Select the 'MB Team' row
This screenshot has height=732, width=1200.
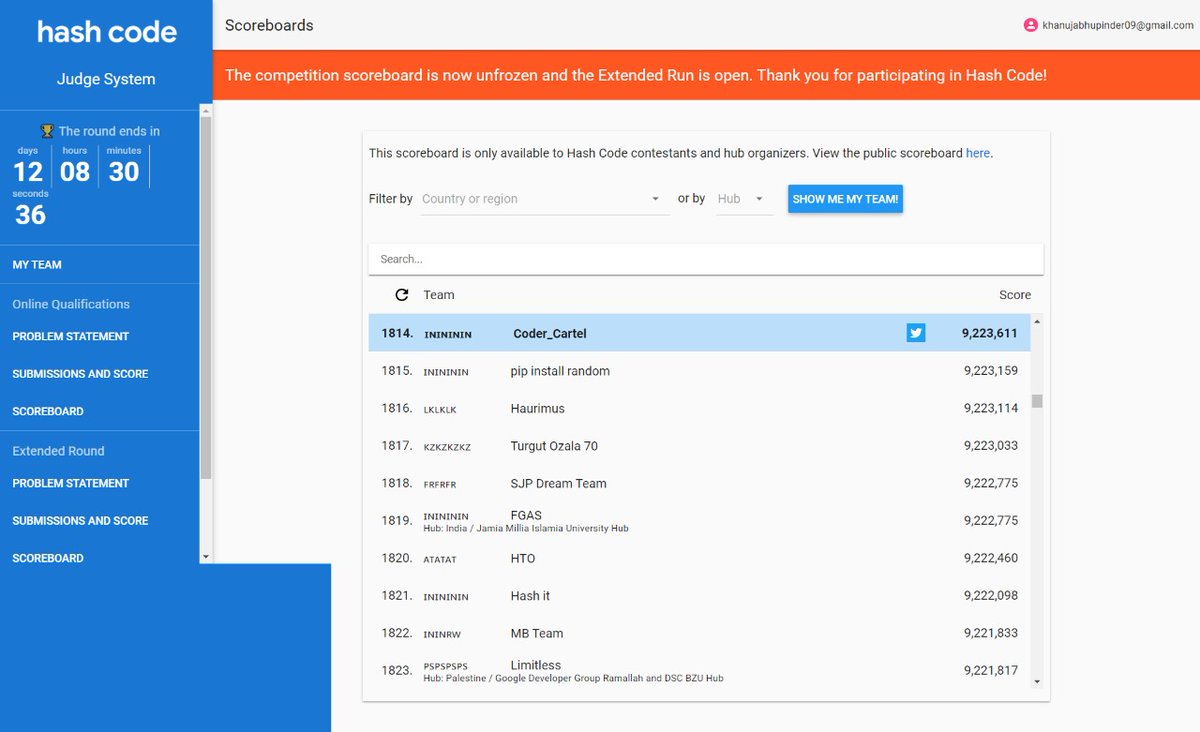(x=699, y=633)
